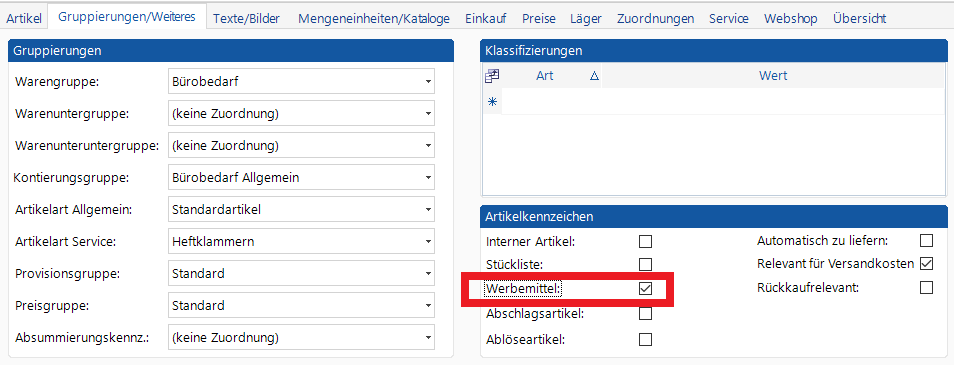The width and height of the screenshot is (954, 365).
Task: Enable the Interner Artikel checkbox
Action: (x=646, y=242)
